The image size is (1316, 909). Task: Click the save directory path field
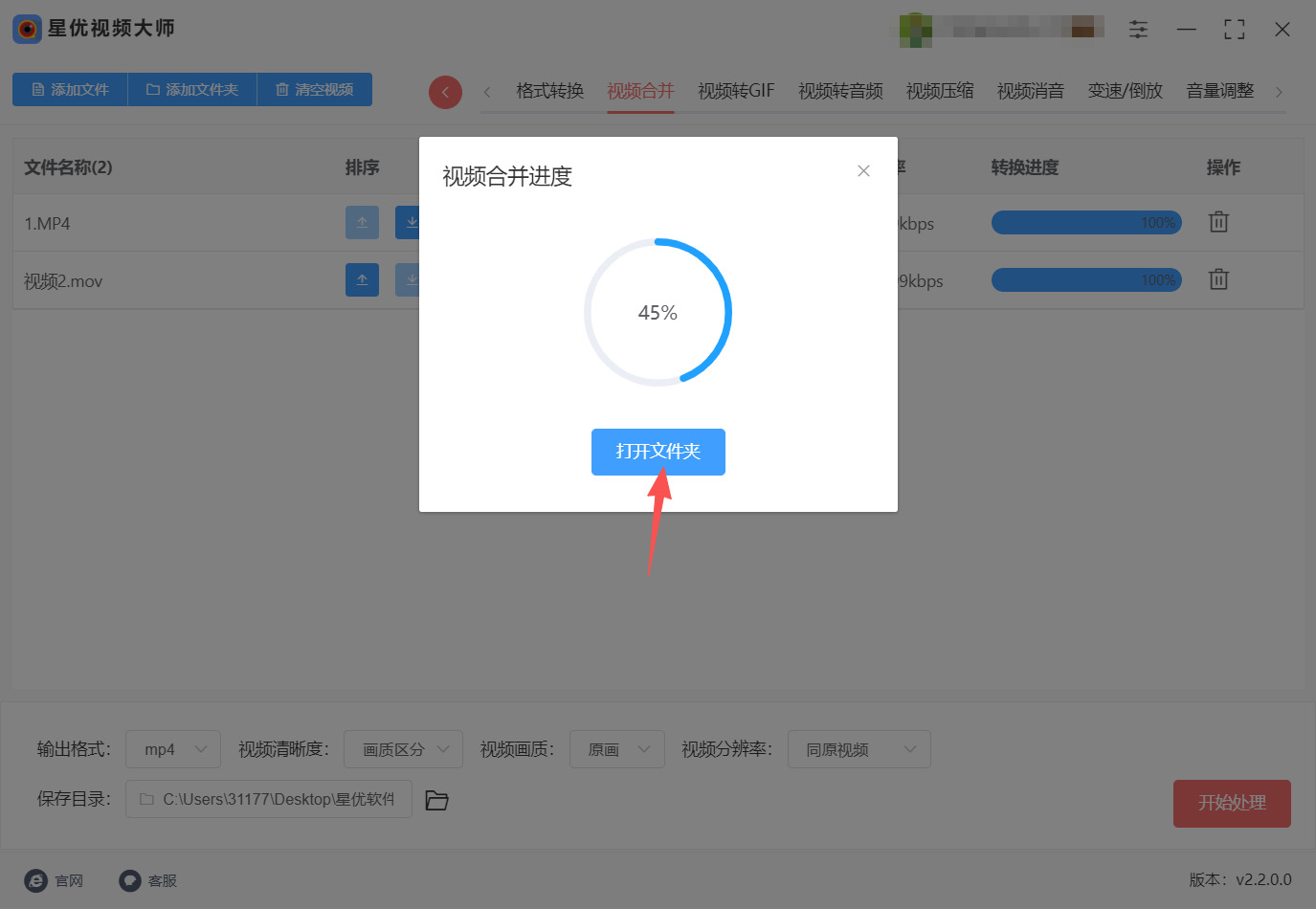point(268,799)
